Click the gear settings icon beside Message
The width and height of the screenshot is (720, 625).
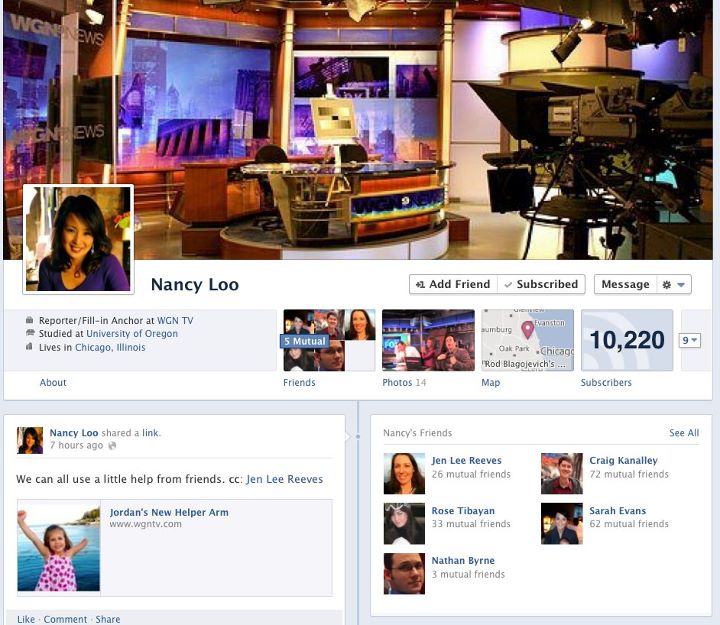tap(667, 285)
